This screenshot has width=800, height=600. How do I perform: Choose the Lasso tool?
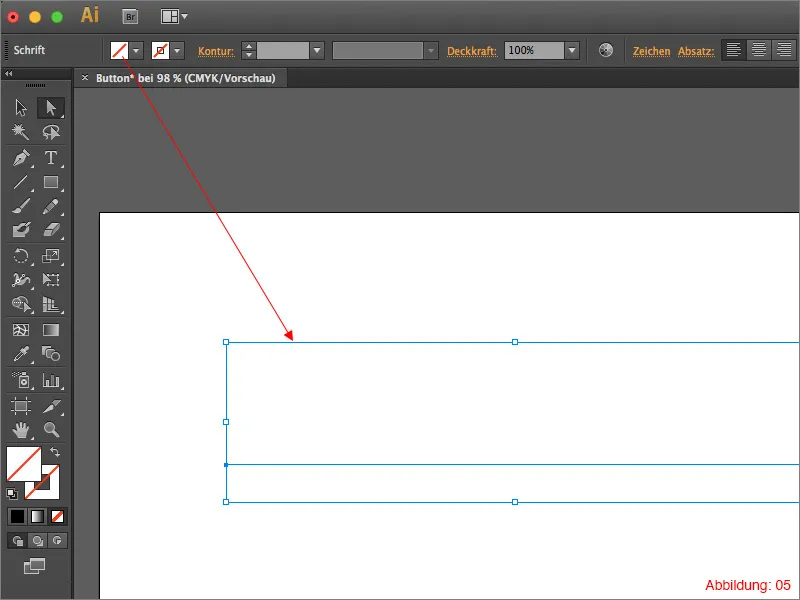(x=51, y=132)
